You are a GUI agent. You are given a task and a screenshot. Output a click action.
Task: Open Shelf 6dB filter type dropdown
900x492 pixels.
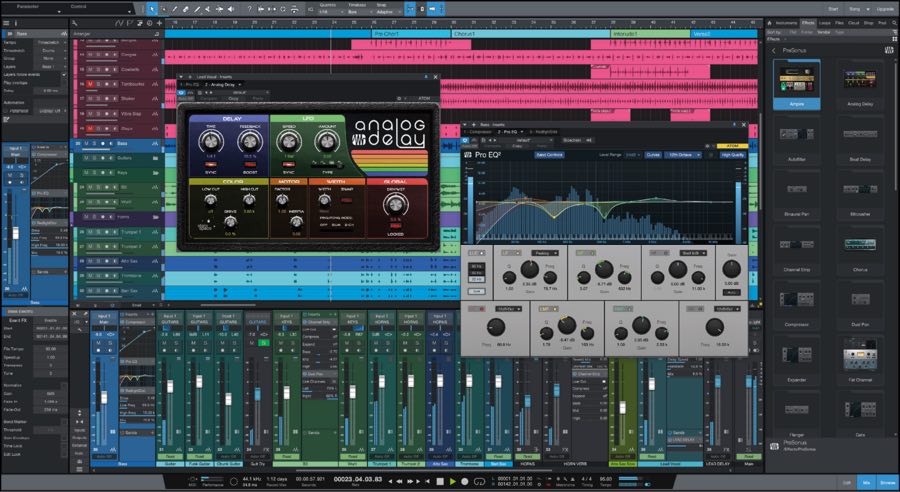(692, 253)
